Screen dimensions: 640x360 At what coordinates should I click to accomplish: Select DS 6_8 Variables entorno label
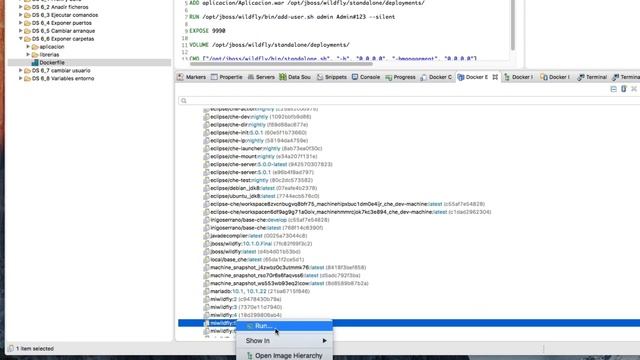[63, 78]
